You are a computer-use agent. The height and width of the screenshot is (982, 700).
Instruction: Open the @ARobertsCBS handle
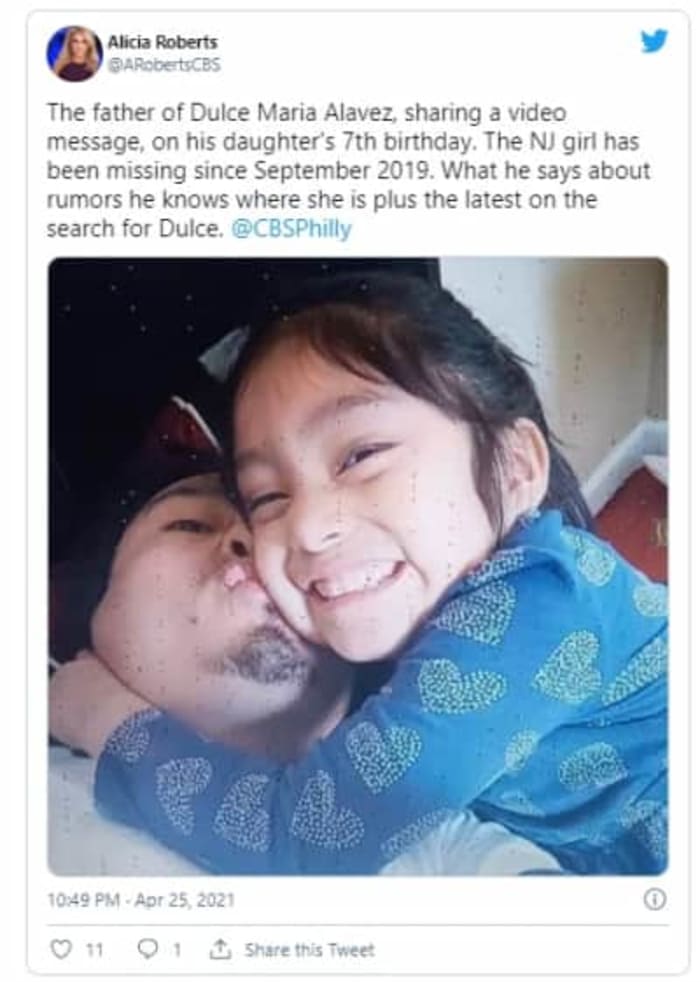164,65
